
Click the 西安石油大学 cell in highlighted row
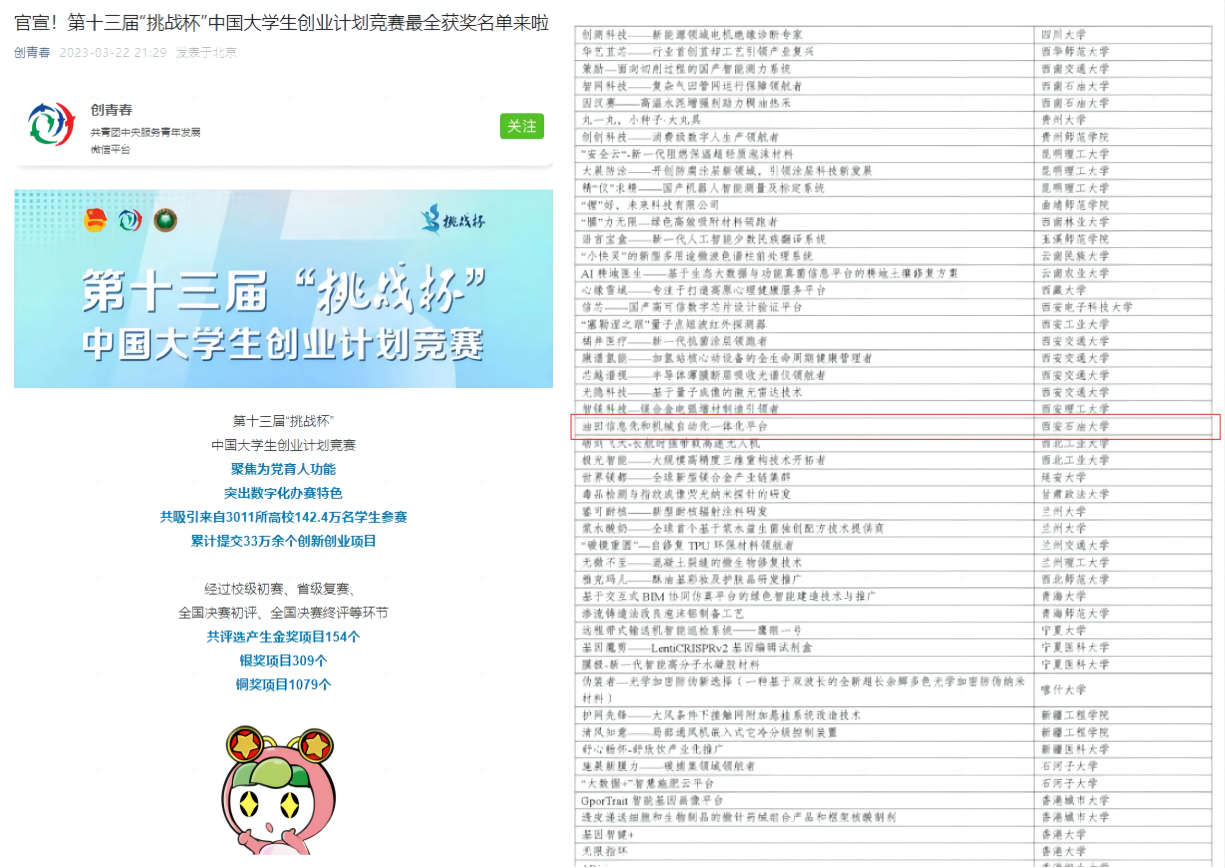[x=1074, y=426]
